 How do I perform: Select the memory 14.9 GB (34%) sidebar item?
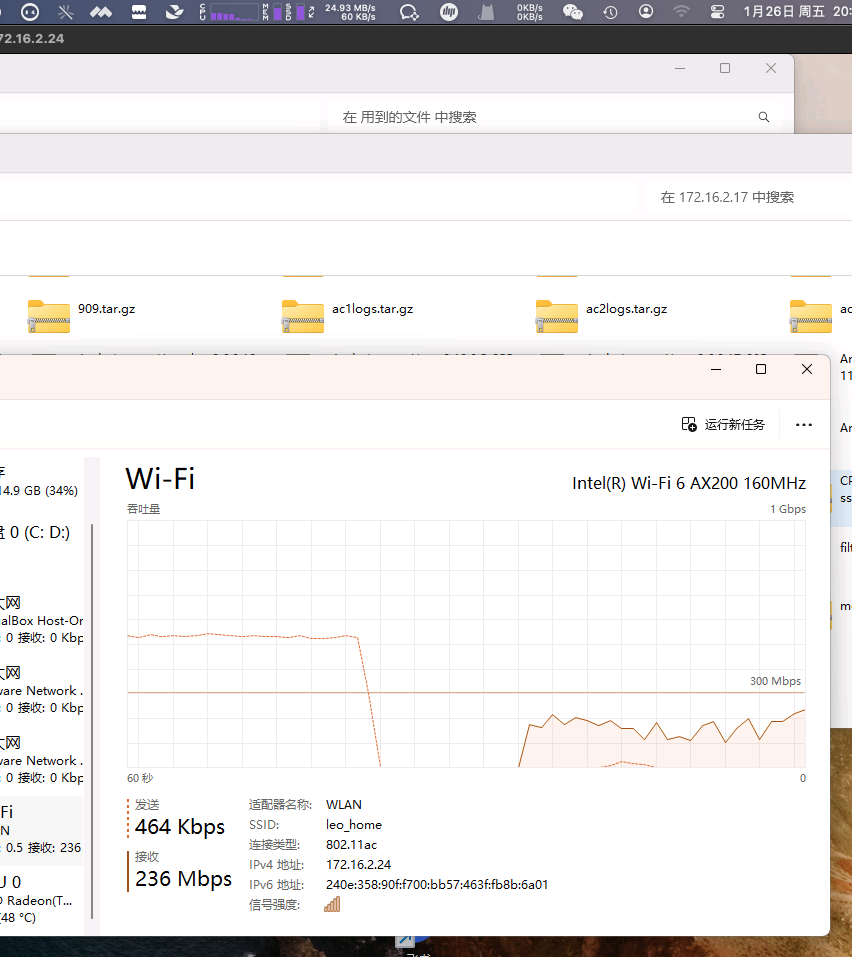pos(42,482)
